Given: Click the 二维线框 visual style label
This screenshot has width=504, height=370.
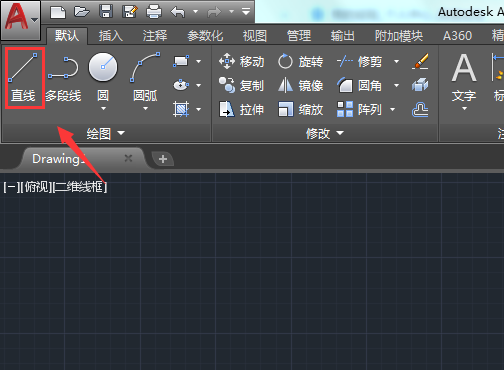Looking at the screenshot, I should coord(80,187).
